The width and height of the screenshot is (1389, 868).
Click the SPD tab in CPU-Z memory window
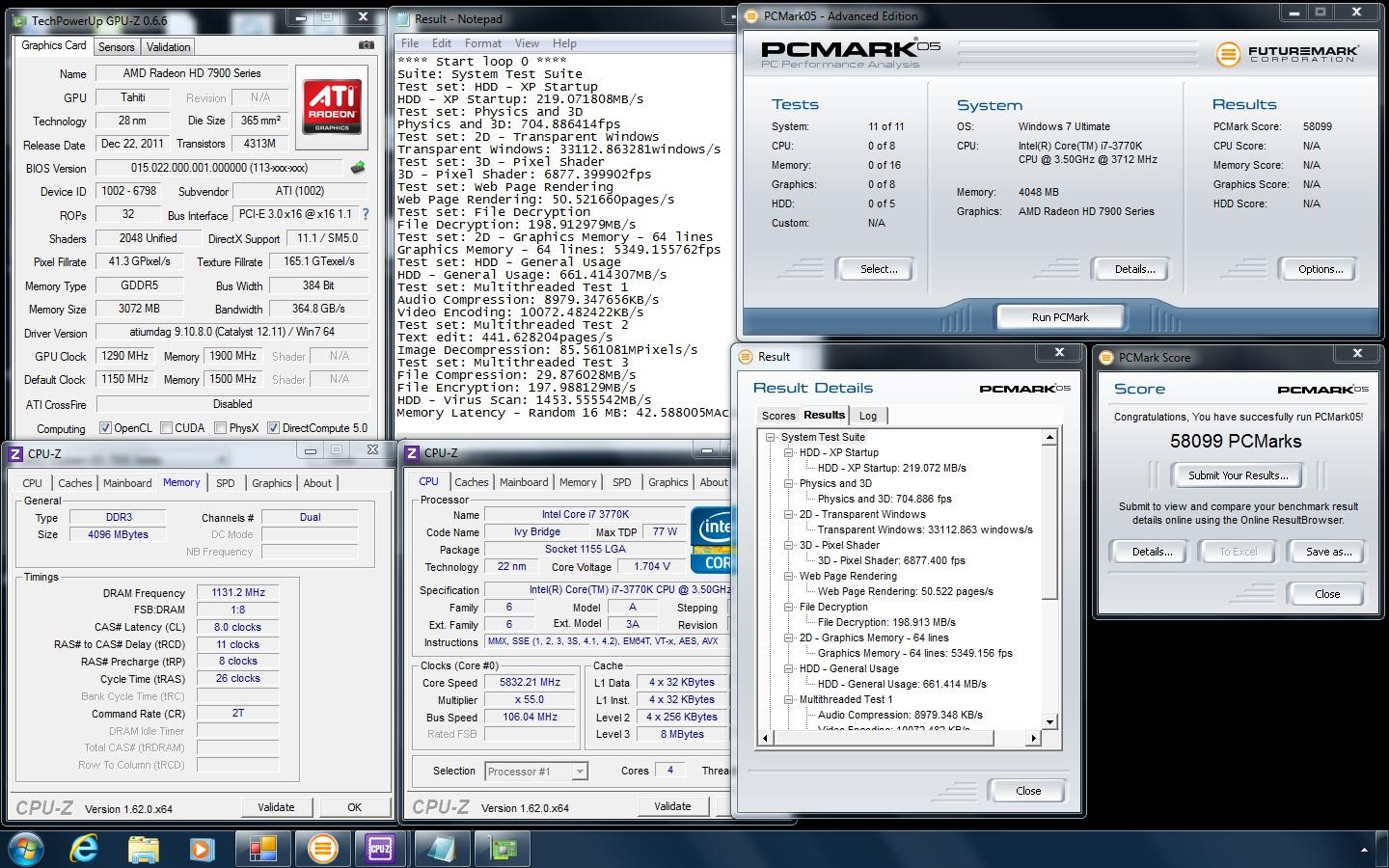pyautogui.click(x=225, y=483)
